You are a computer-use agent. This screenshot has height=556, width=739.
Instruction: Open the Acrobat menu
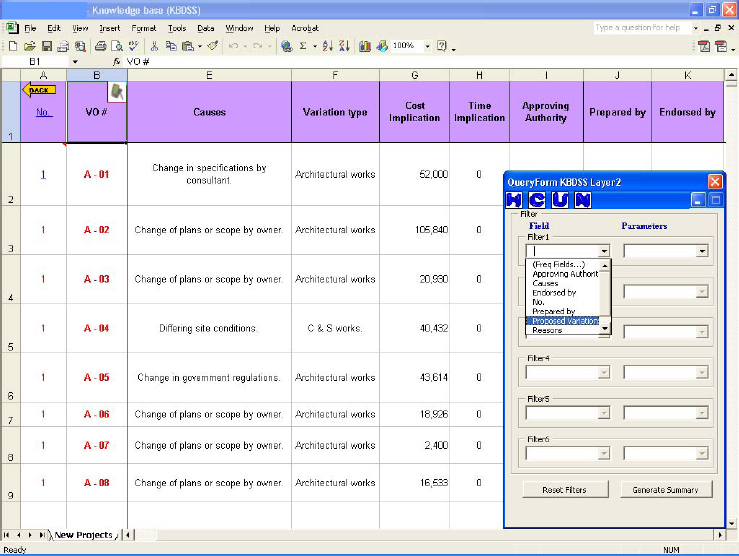[304, 28]
